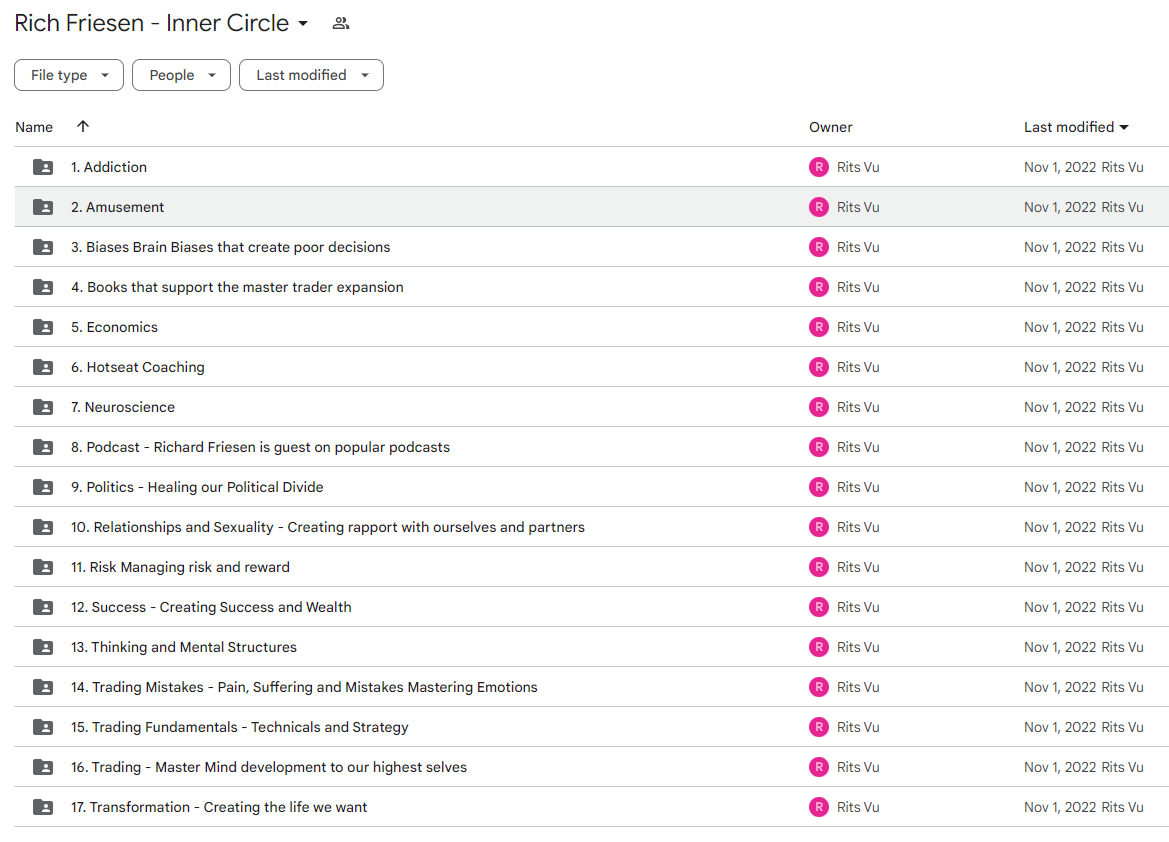The height and width of the screenshot is (842, 1169).
Task: Click the shared people icon beside the folder title
Action: [x=341, y=23]
